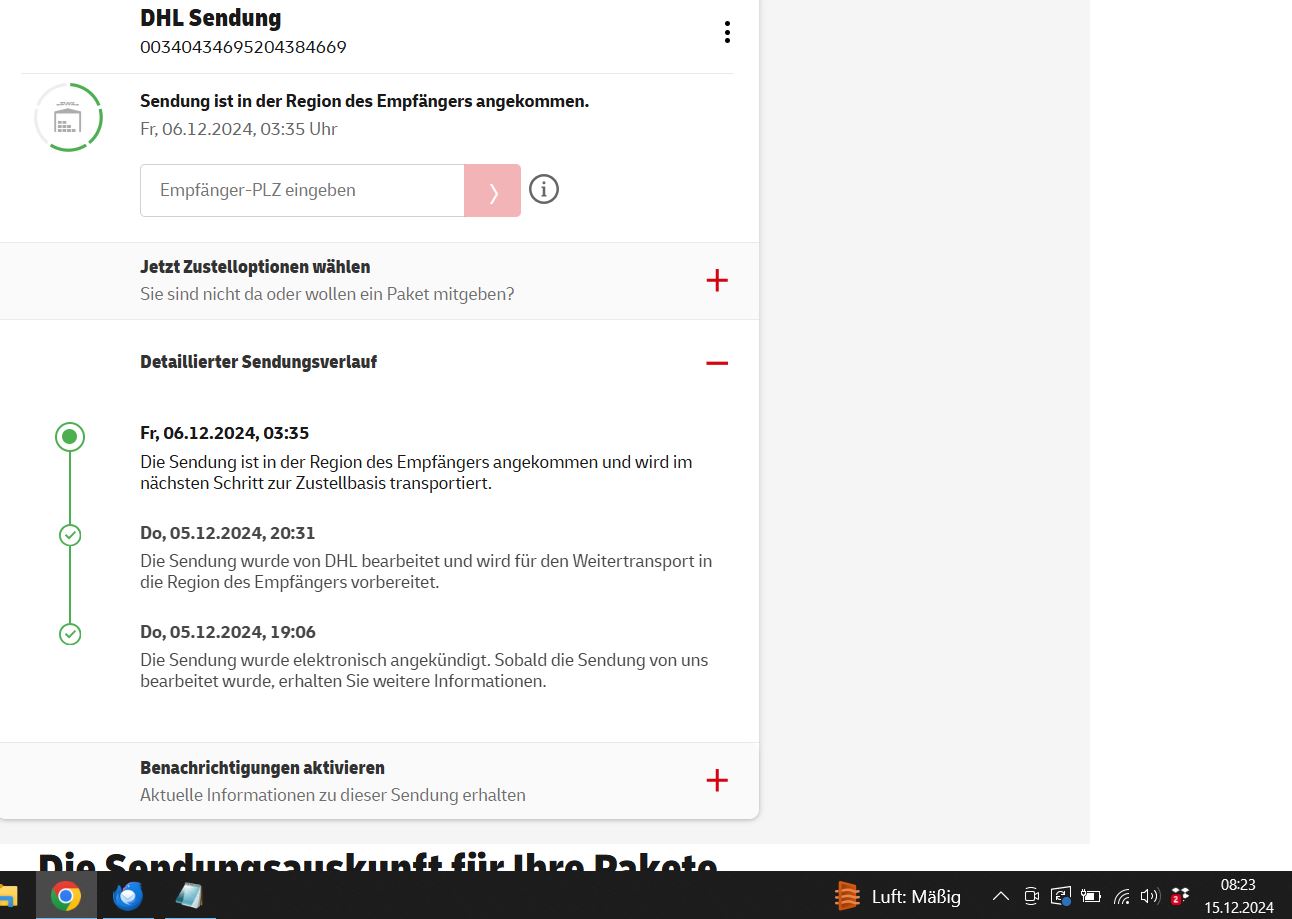Expand the Benachrichtigungen aktivieren section
The height and width of the screenshot is (919, 1292).
coord(717,781)
